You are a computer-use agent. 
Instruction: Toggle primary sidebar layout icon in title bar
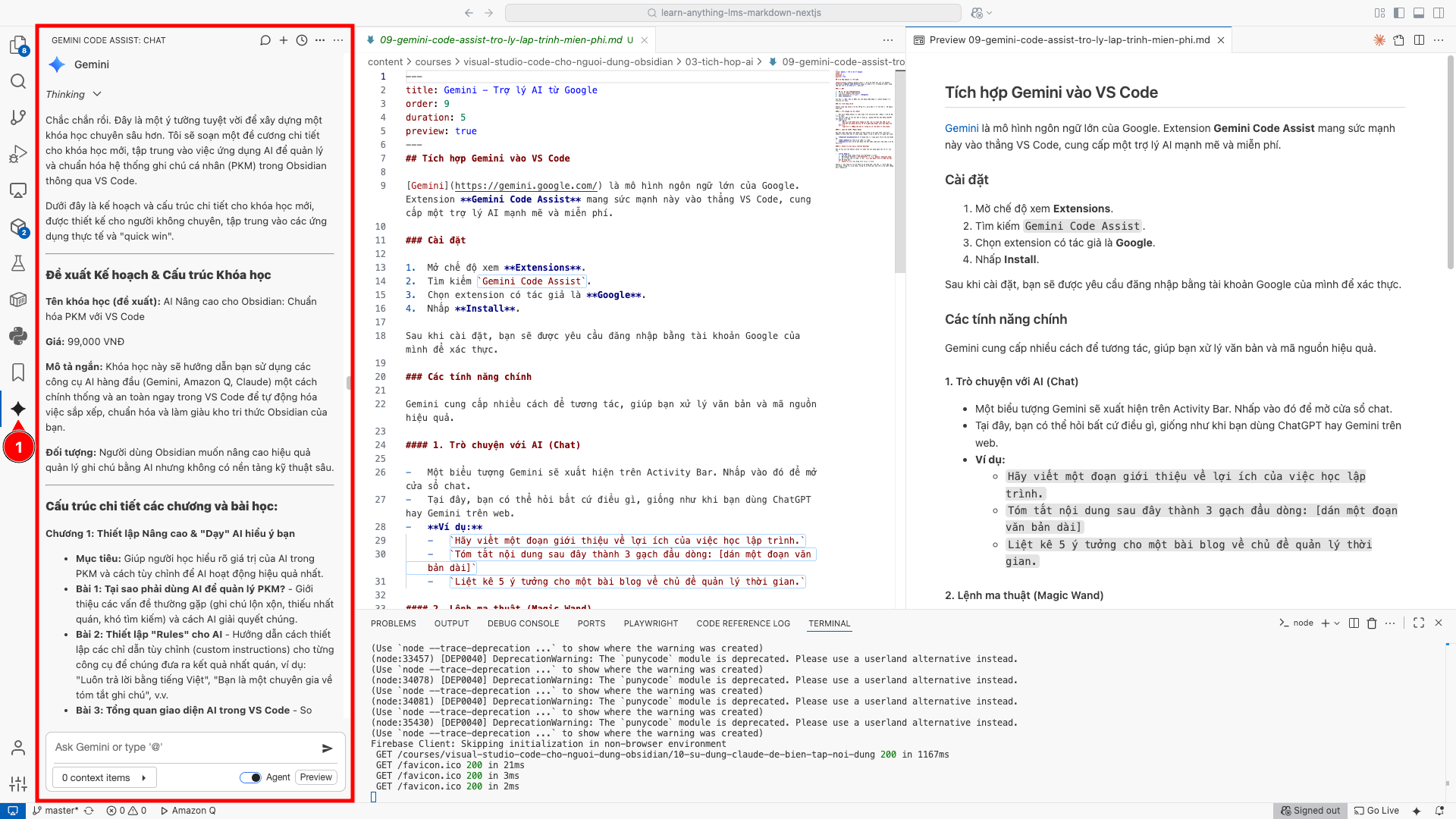click(x=1399, y=13)
